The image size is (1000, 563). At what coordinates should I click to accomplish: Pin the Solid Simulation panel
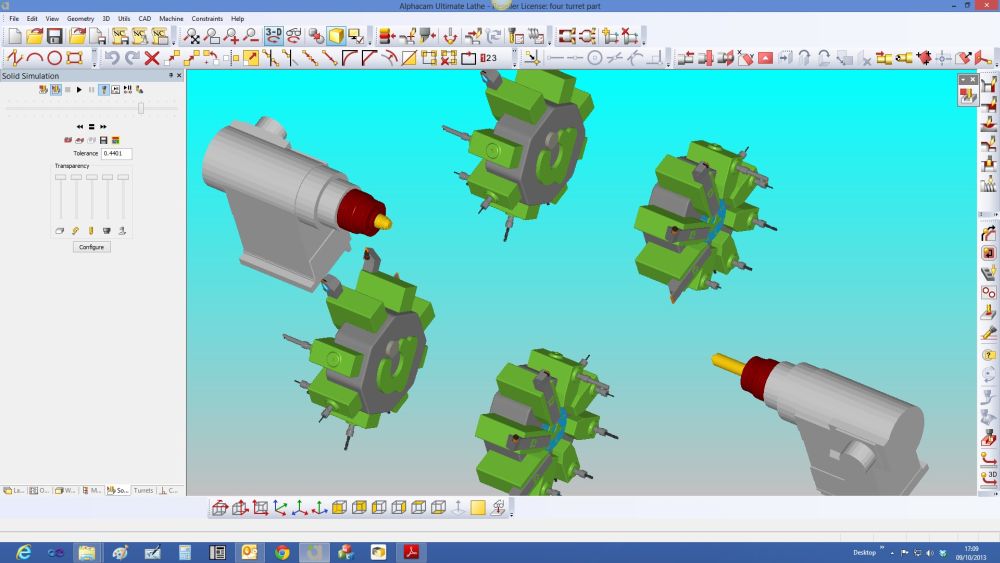(171, 75)
